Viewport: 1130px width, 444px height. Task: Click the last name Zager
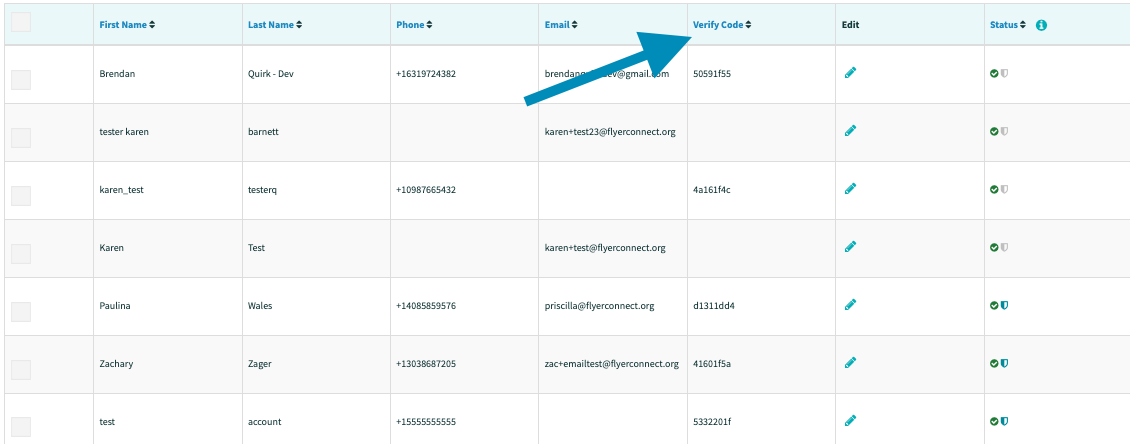point(259,363)
